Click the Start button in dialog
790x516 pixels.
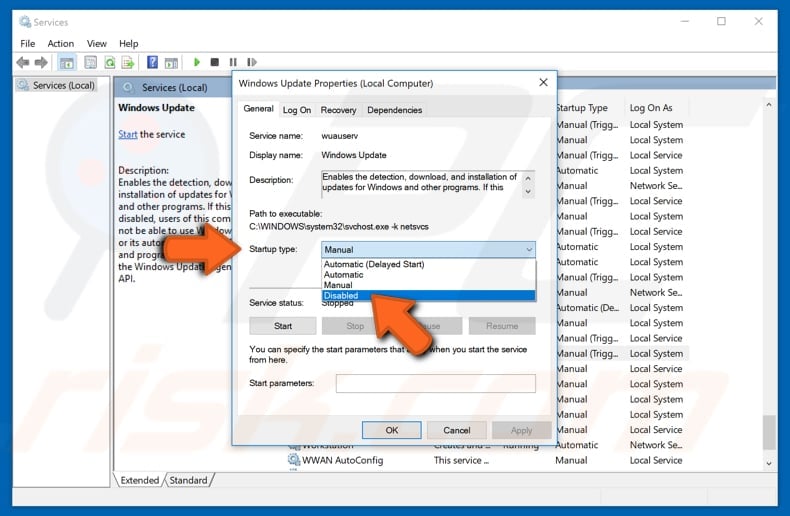point(283,326)
